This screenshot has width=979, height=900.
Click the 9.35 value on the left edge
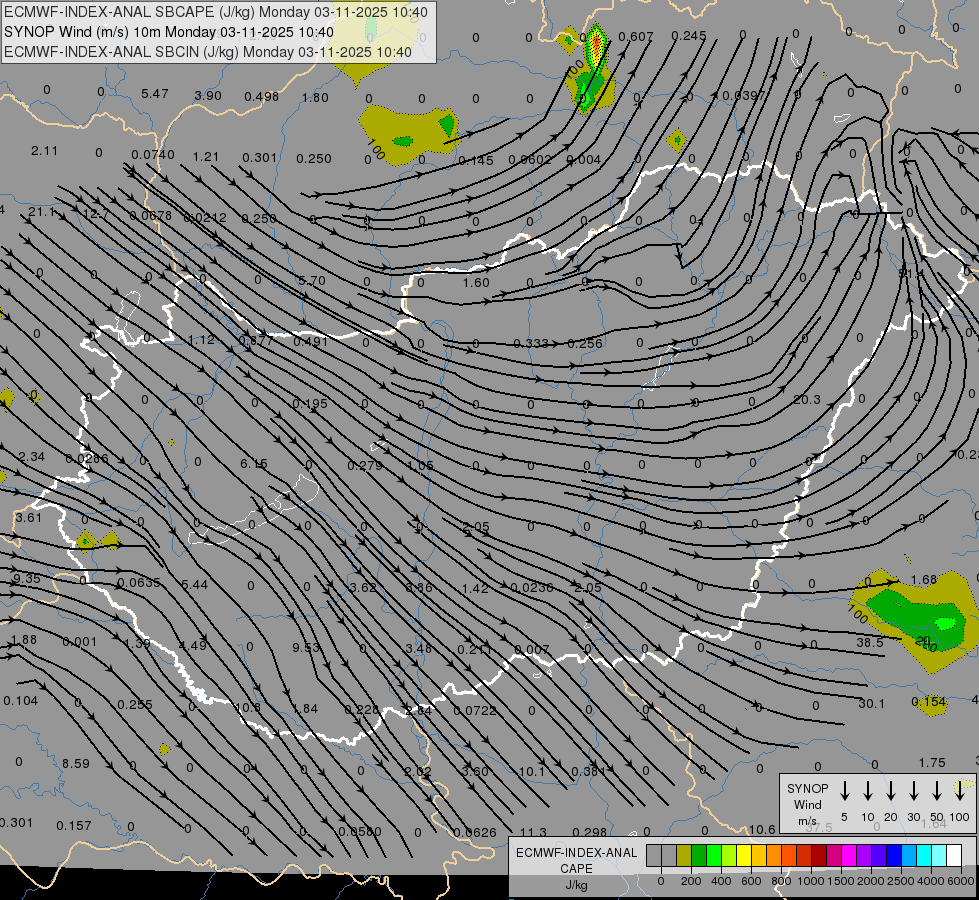26,578
